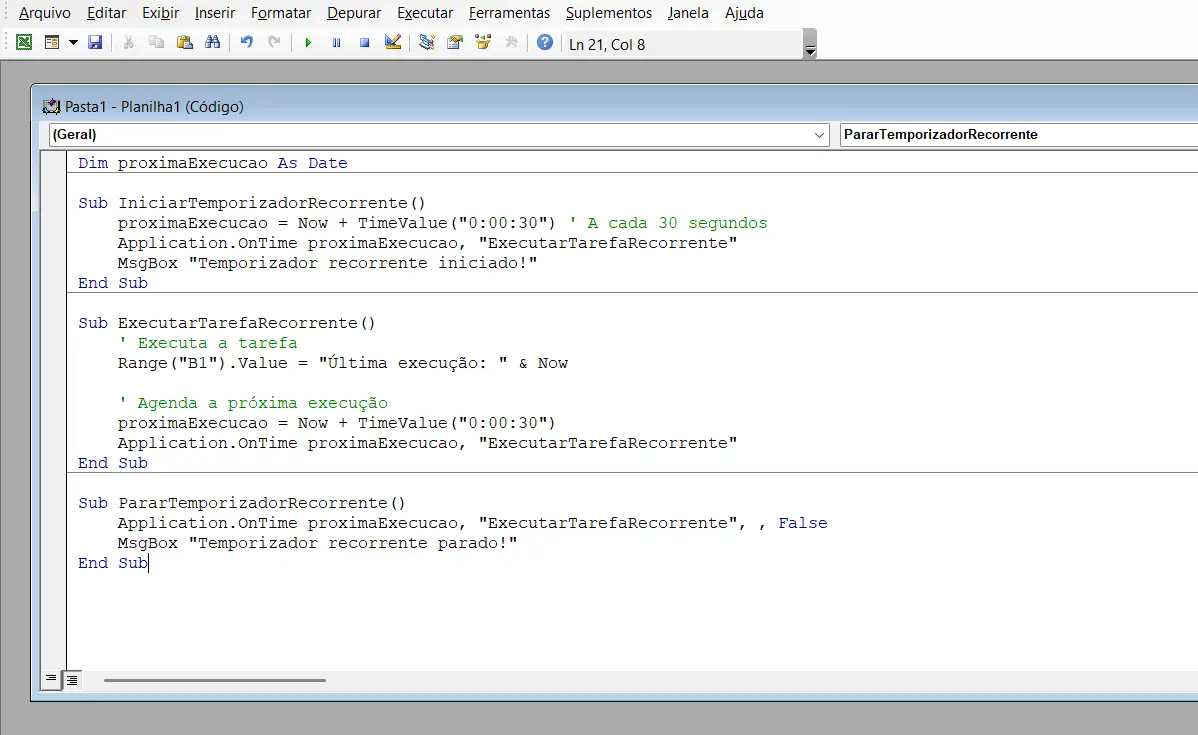
Task: Click the 'Sub ExecutarTarefaRecorrente()' line
Action: (226, 322)
